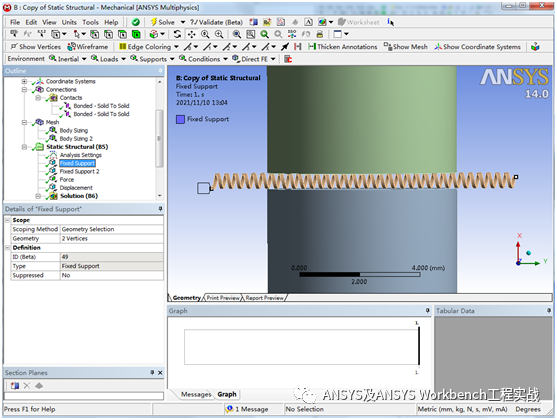This screenshot has width=557, height=420.
Task: Click the colored cube icon at toolbar end
Action: (x=535, y=47)
